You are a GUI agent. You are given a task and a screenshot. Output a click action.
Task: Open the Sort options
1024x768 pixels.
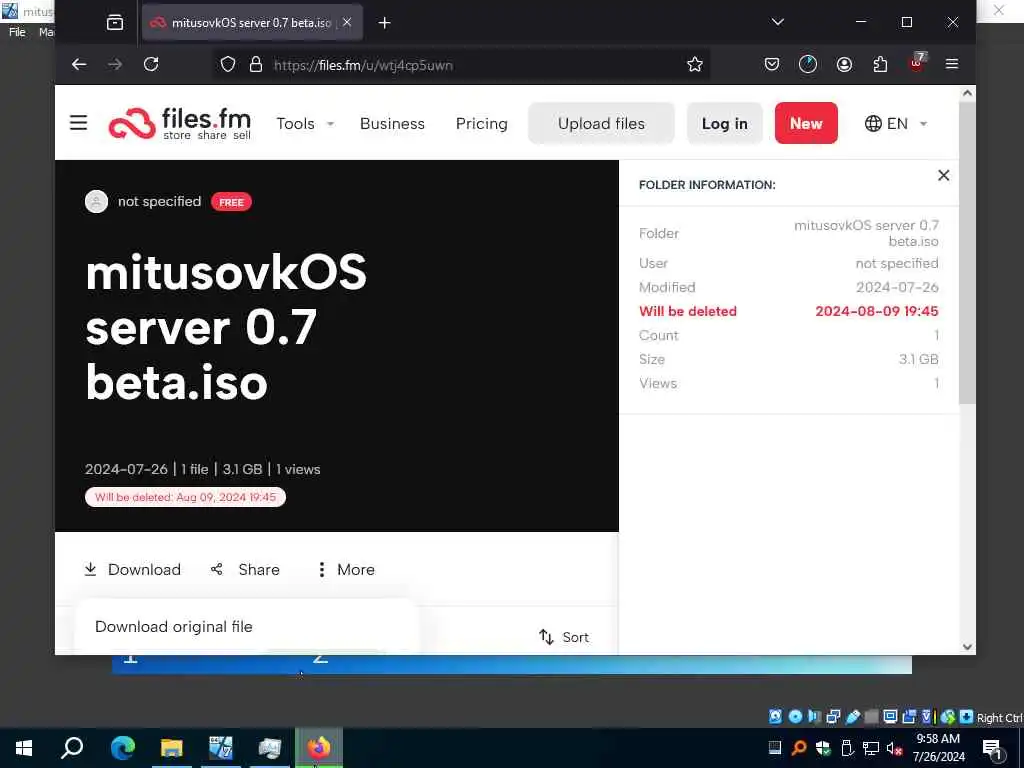[x=564, y=637]
